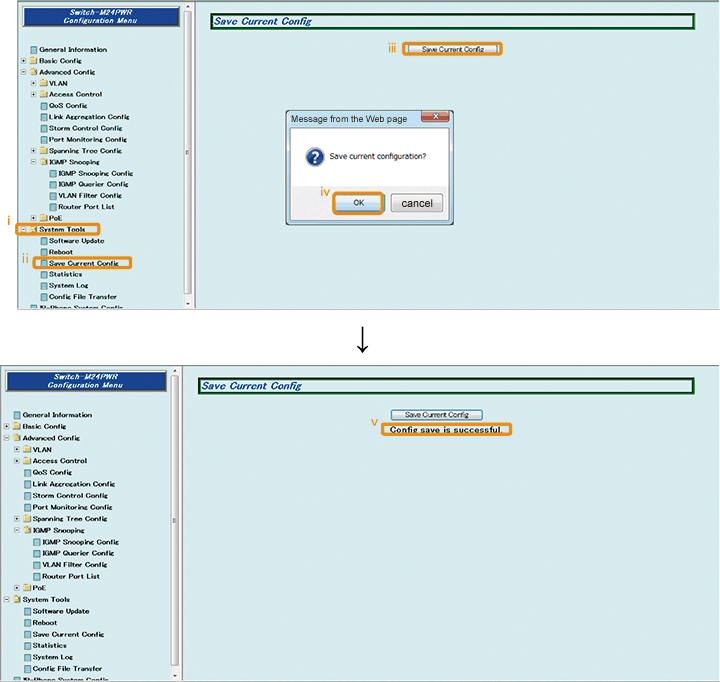Click the Reboot page icon in lower menu

tap(26, 623)
